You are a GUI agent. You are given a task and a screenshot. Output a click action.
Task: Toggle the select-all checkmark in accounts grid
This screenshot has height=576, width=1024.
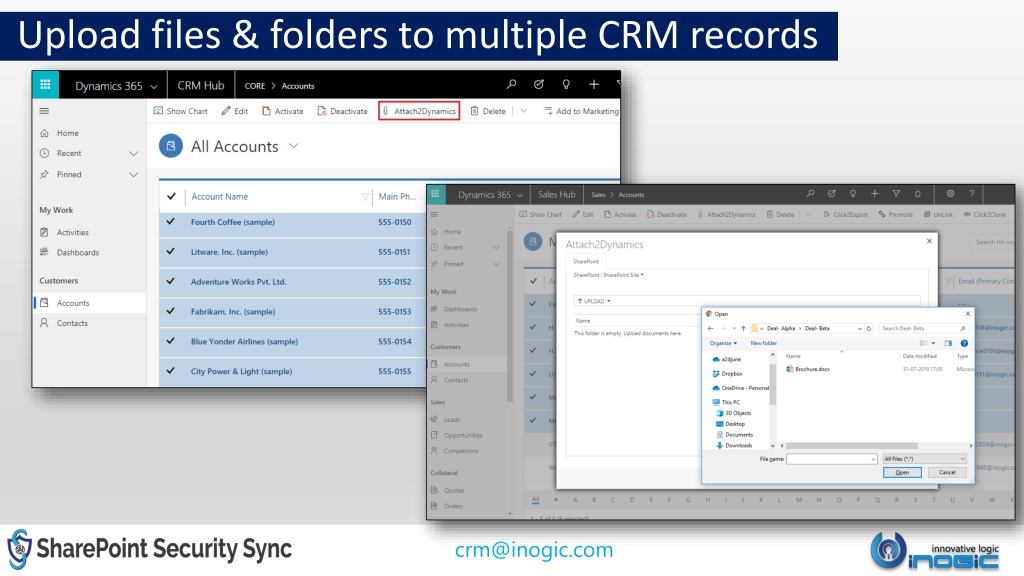[171, 196]
